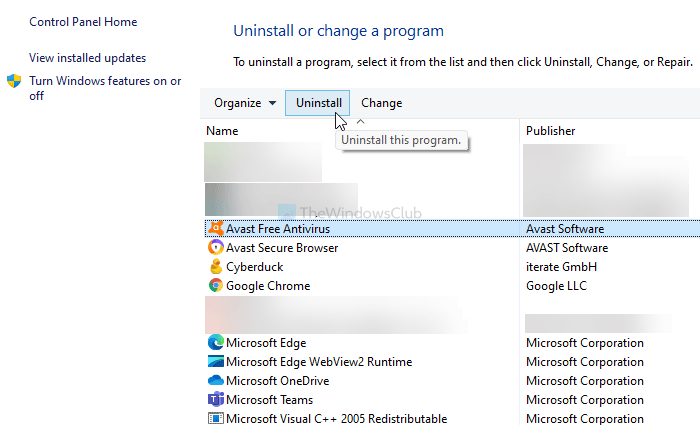
Task: Open the Control Panel Home link
Action: point(83,22)
